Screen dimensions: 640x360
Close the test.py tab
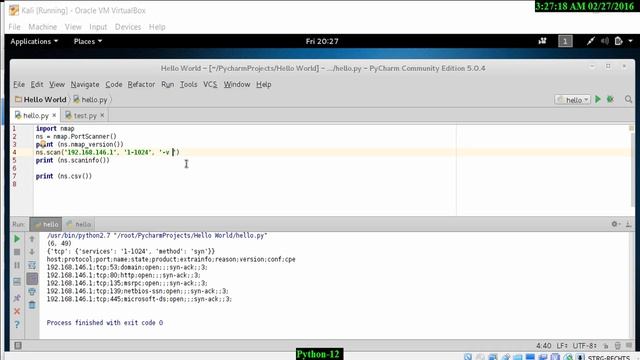click(x=102, y=116)
